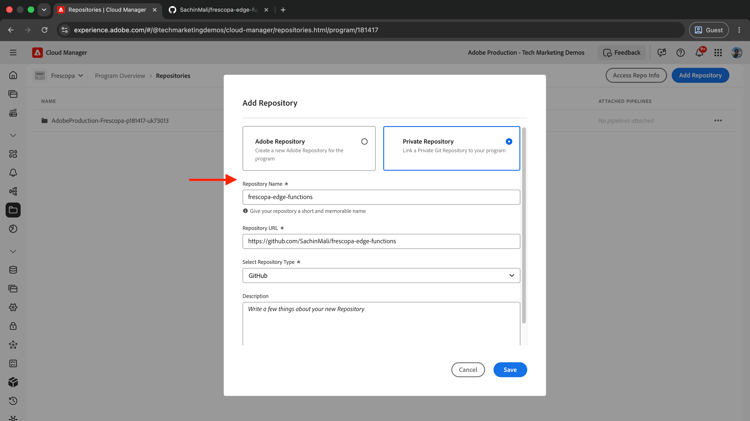750x421 pixels.
Task: Click the ATTACHED PIPELINES column header
Action: (x=625, y=101)
